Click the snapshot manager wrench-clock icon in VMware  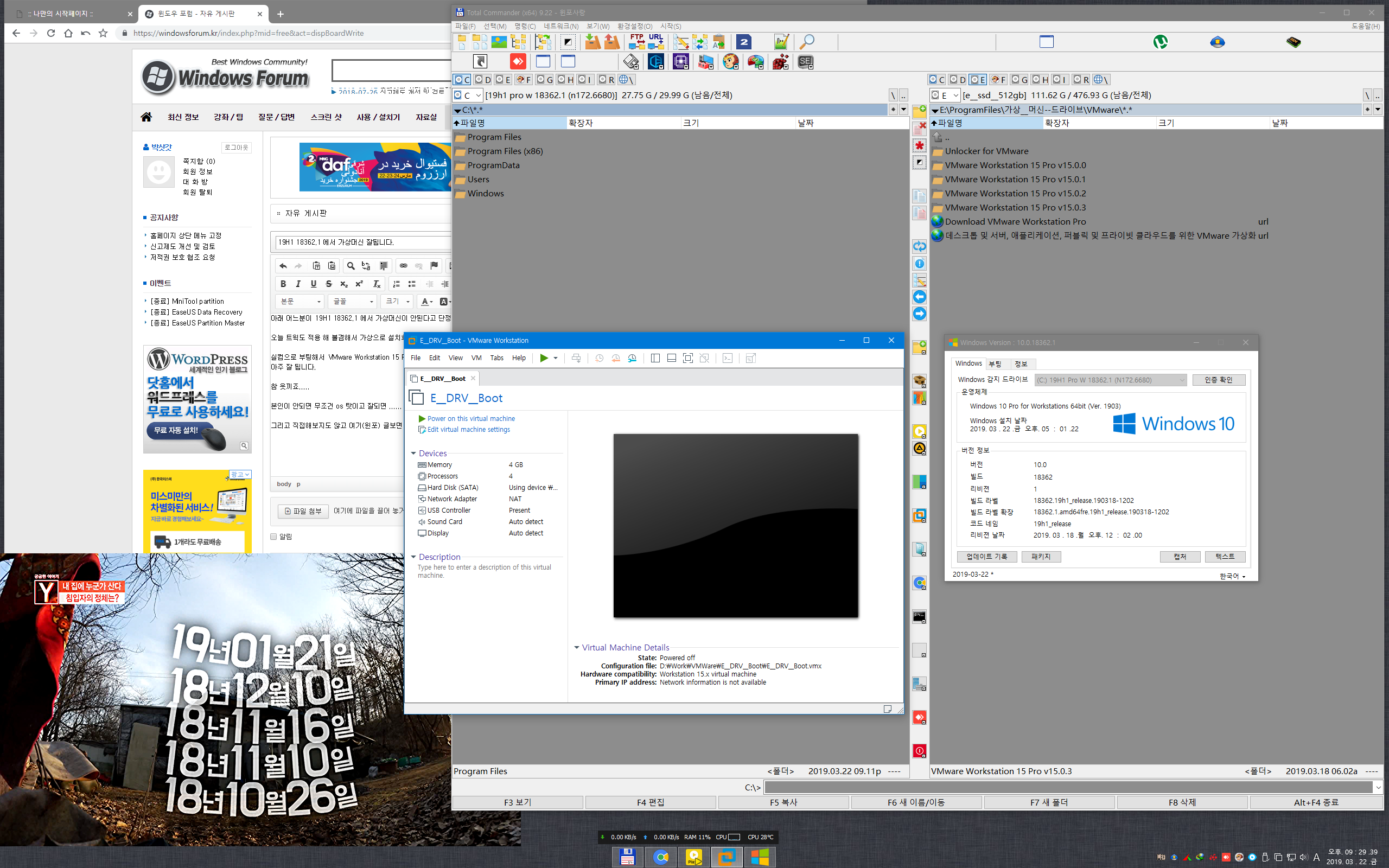(x=632, y=358)
